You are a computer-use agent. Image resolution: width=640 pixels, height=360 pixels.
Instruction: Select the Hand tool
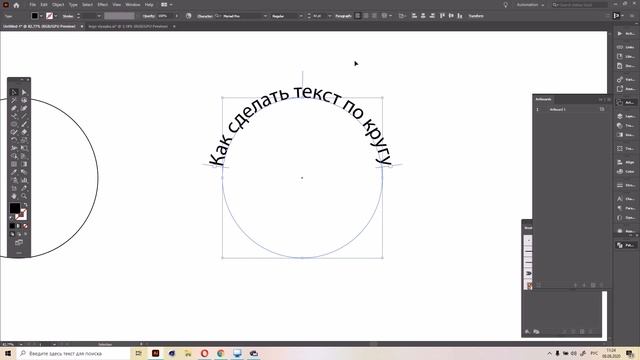pos(14,196)
